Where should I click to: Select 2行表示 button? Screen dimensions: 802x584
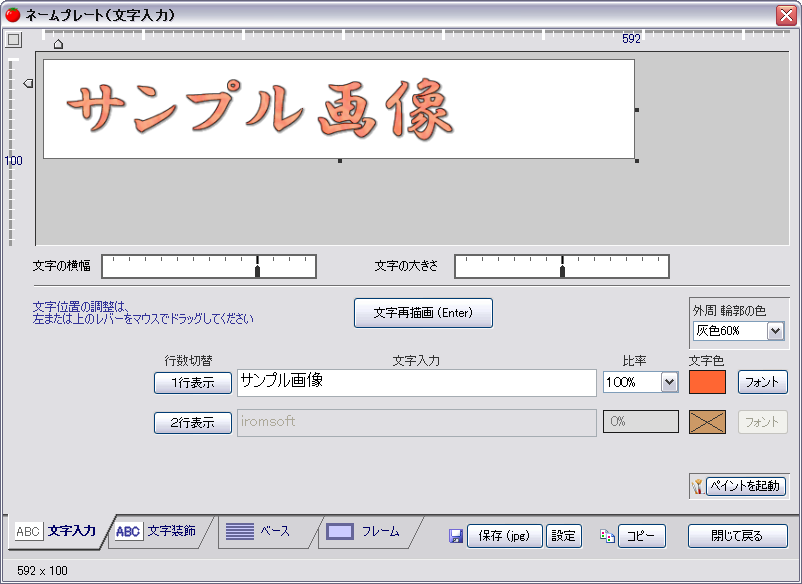[x=193, y=423]
